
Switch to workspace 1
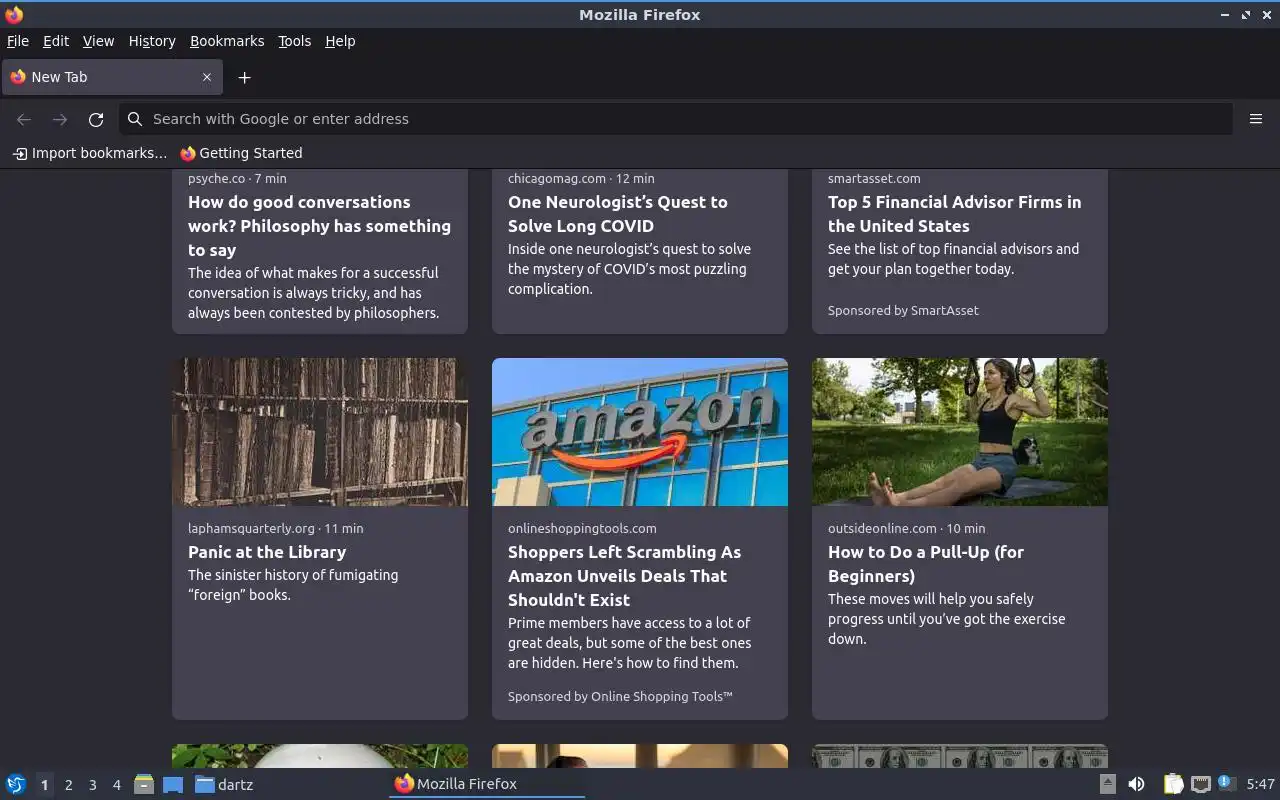pos(44,785)
